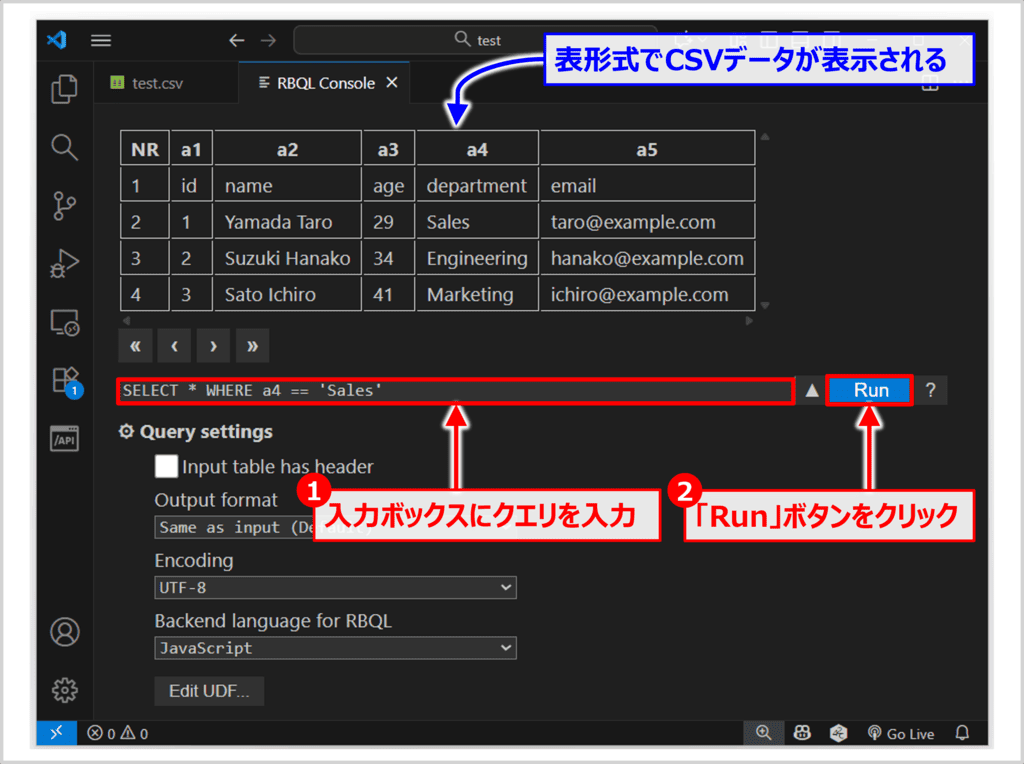1024x764 pixels.
Task: Open the Source Control view
Action: (65, 207)
